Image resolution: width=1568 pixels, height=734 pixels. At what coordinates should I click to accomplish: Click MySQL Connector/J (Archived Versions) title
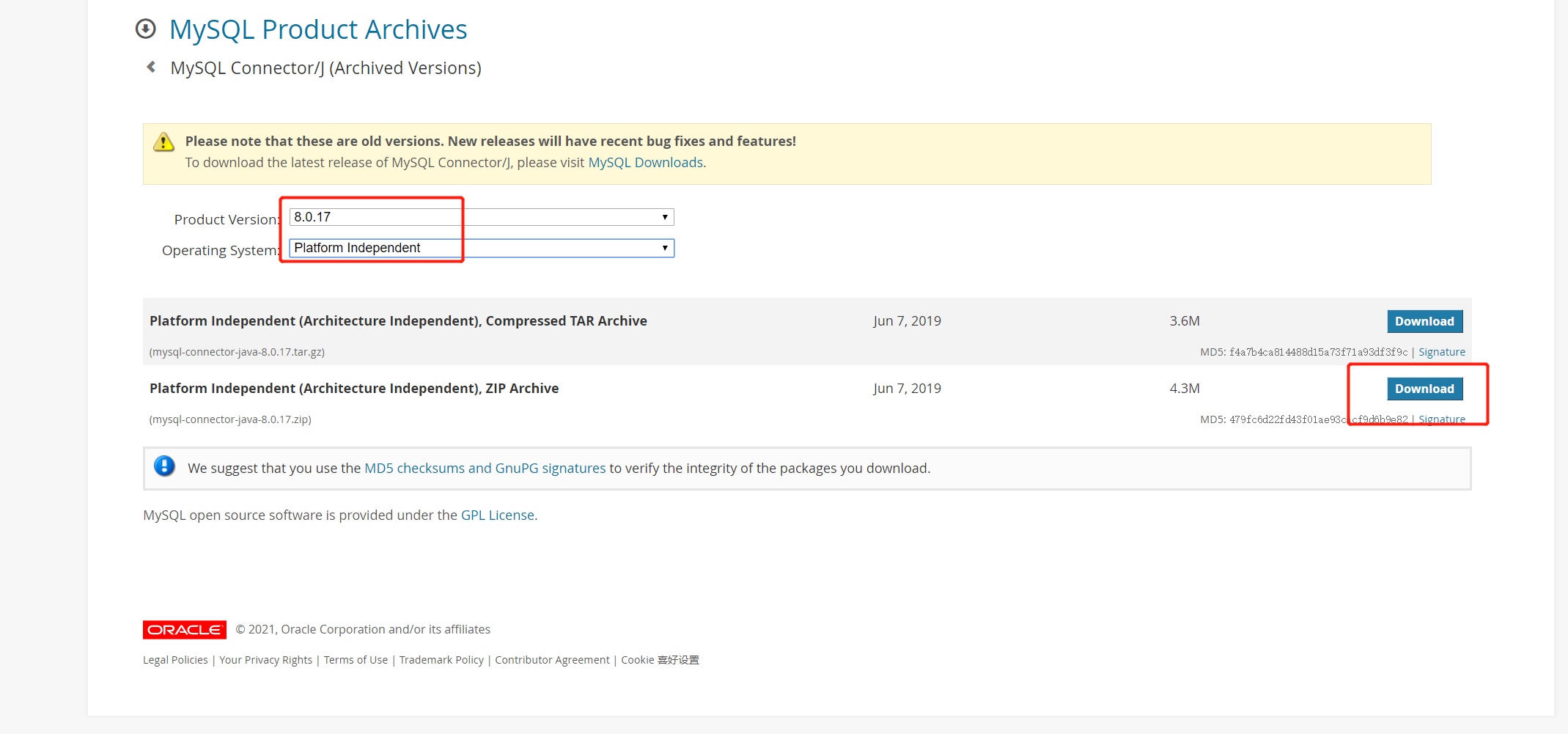point(326,67)
